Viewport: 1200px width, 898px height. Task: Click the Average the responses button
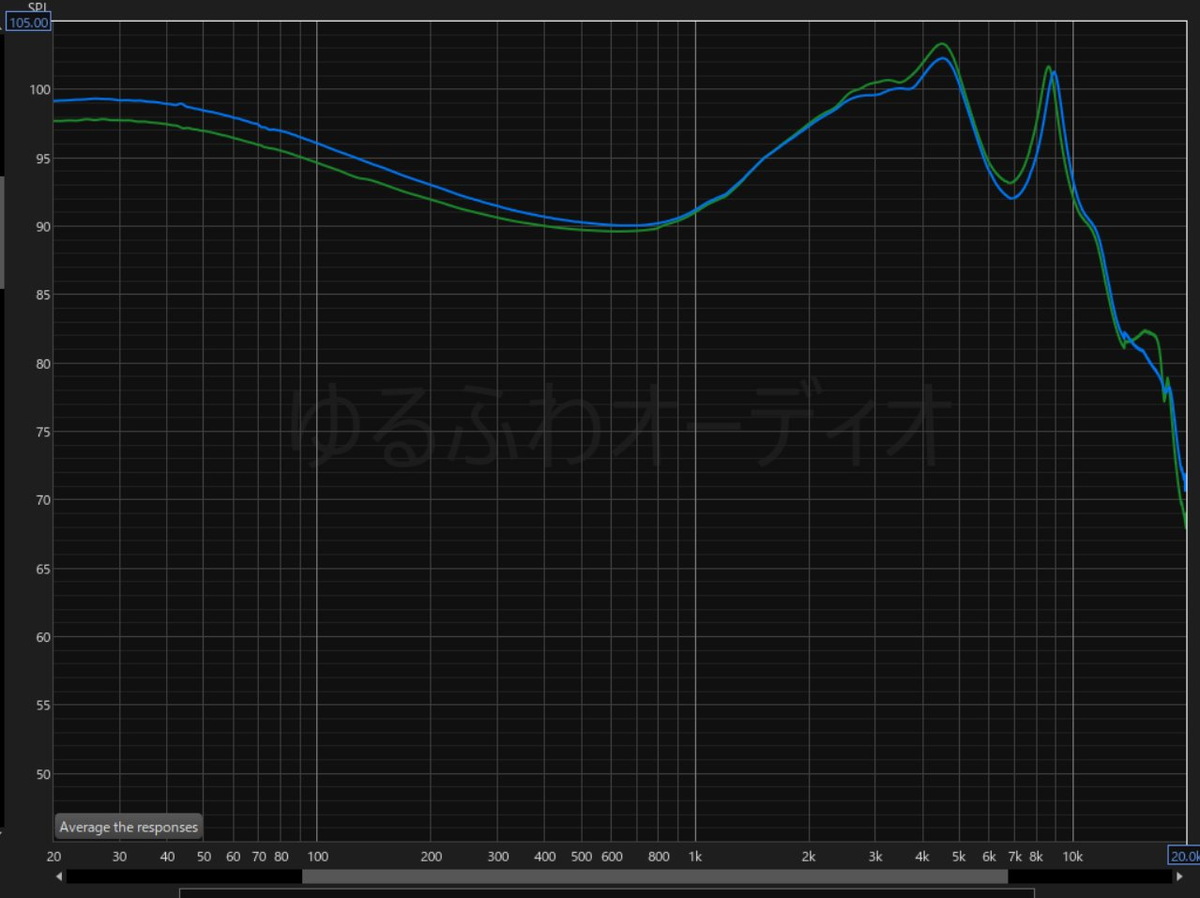(x=128, y=827)
